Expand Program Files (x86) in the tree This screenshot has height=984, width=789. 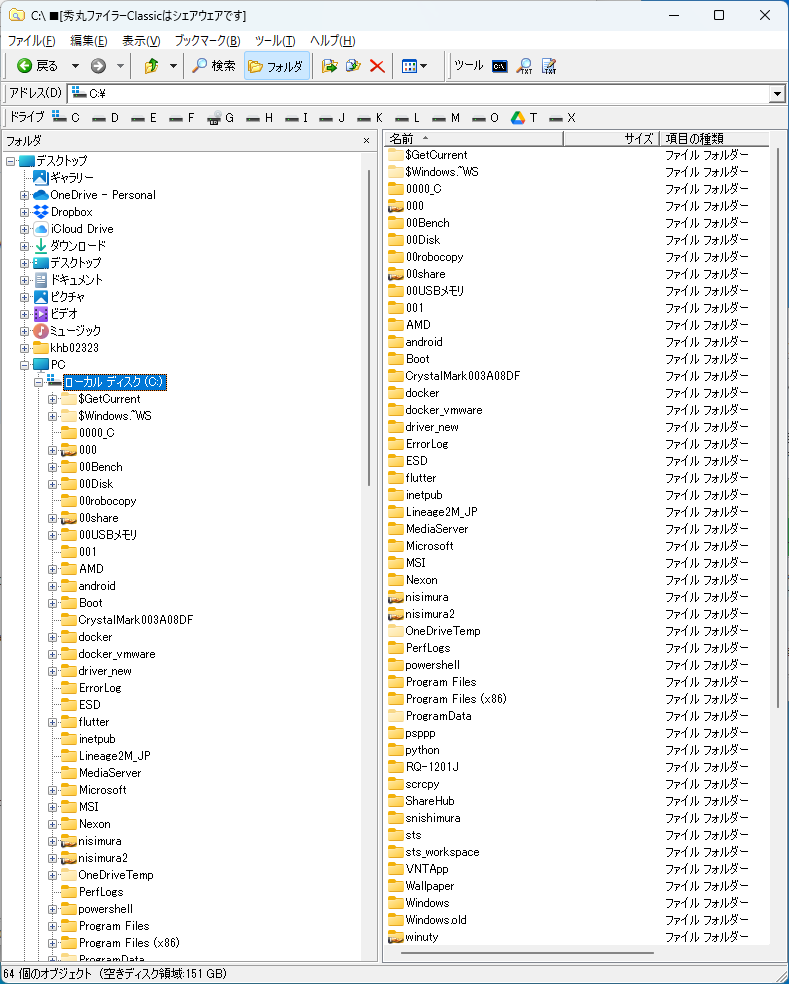(53, 943)
